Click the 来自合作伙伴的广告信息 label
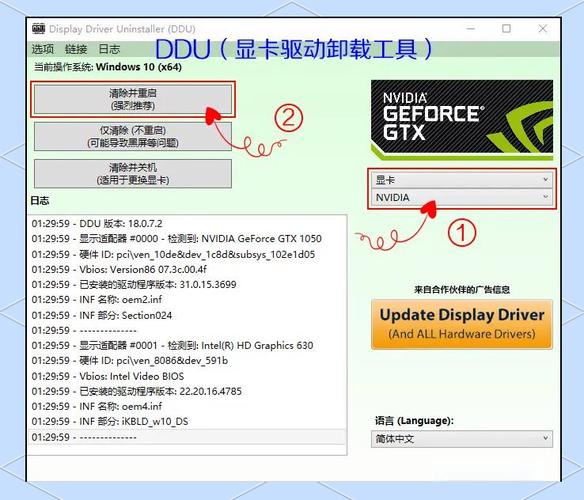Viewport: 584px width, 500px height. 462,289
